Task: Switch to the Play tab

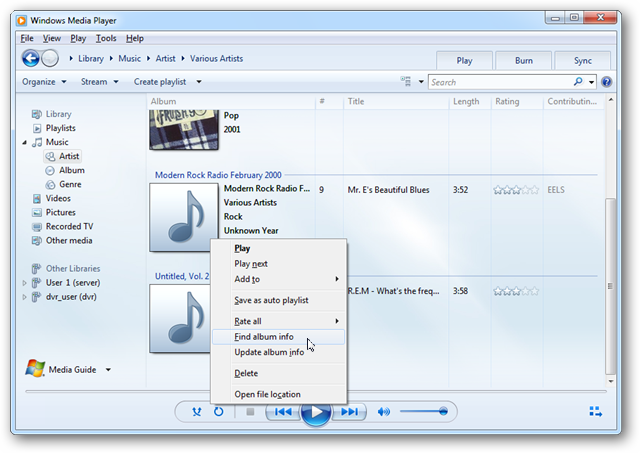Action: [x=464, y=61]
